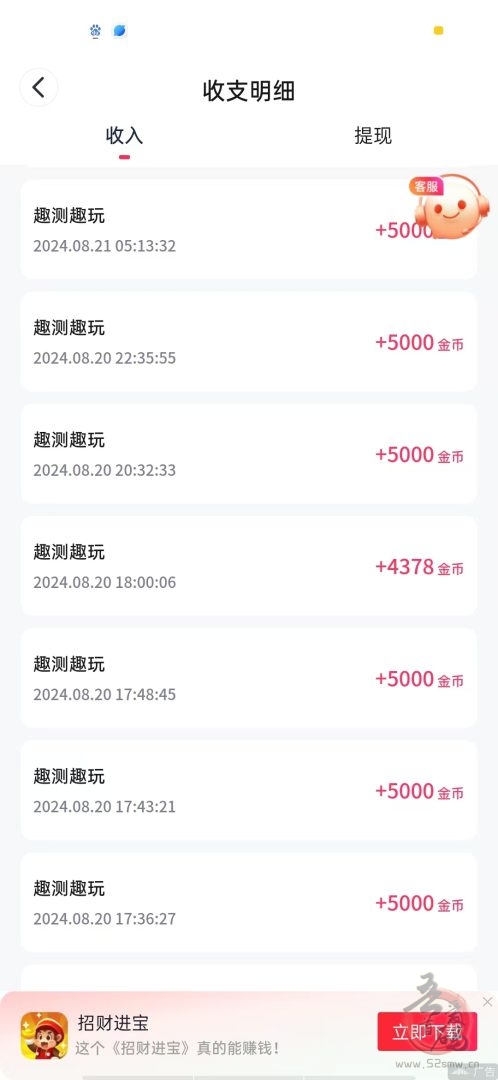The width and height of the screenshot is (498, 1080).
Task: Switch to the 提现 tab
Action: coord(373,136)
